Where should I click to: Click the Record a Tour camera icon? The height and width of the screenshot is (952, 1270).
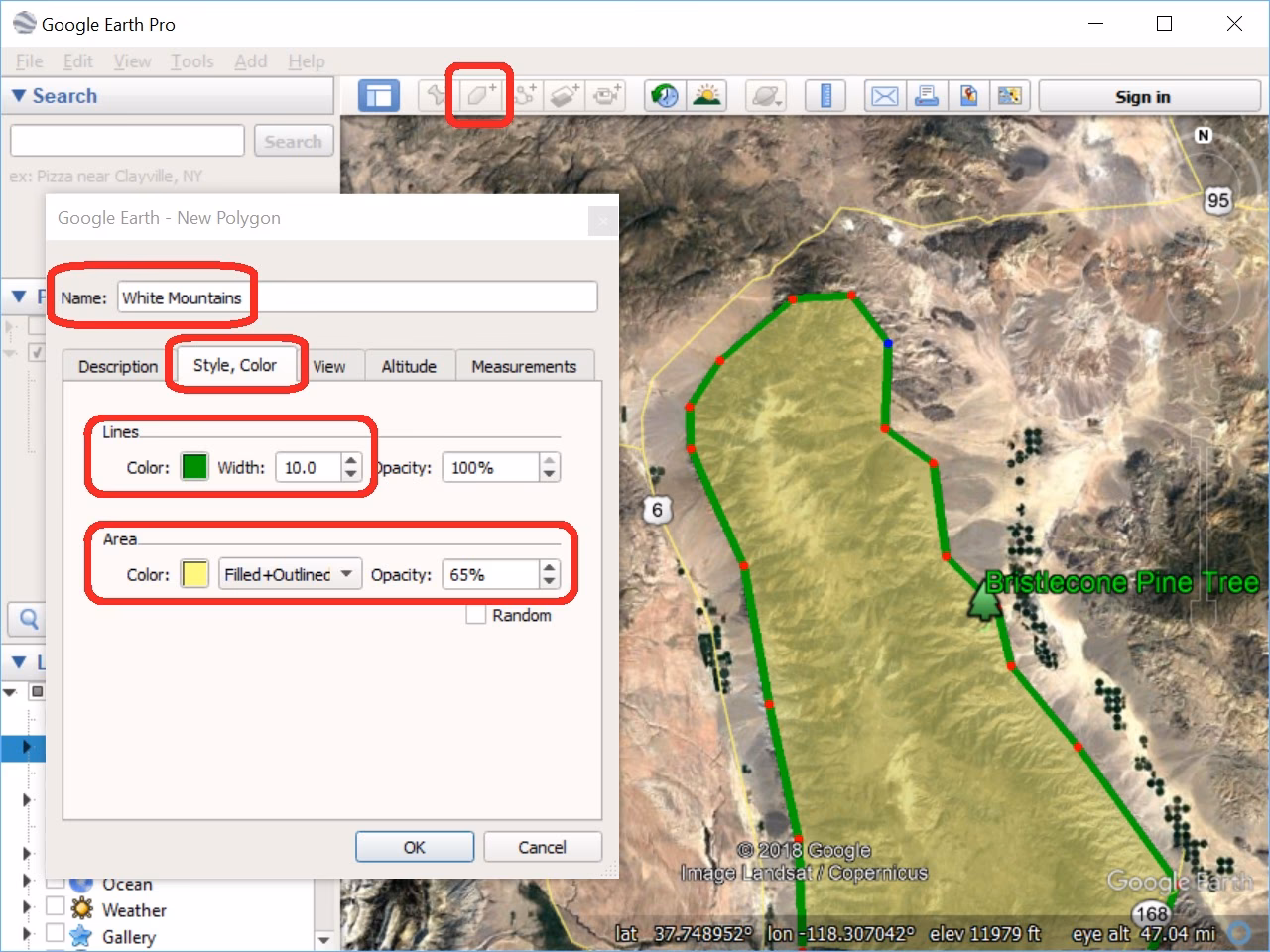[606, 96]
